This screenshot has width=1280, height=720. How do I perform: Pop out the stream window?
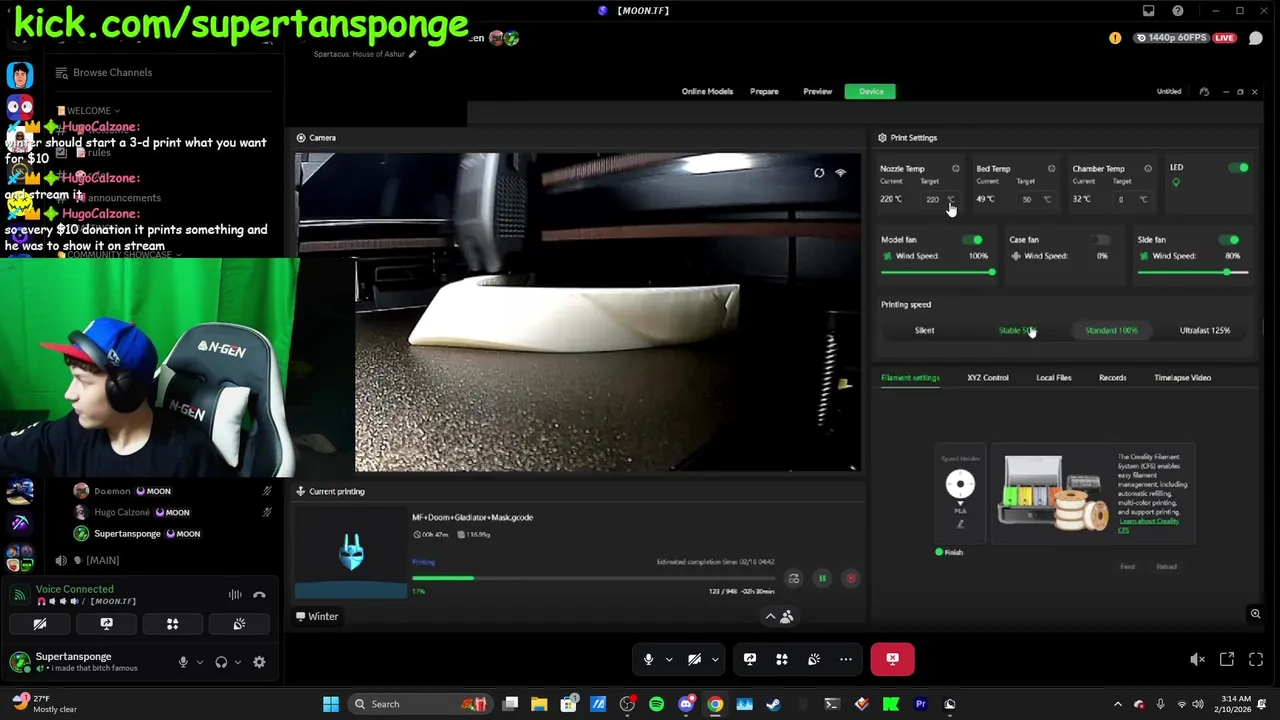[x=1227, y=659]
